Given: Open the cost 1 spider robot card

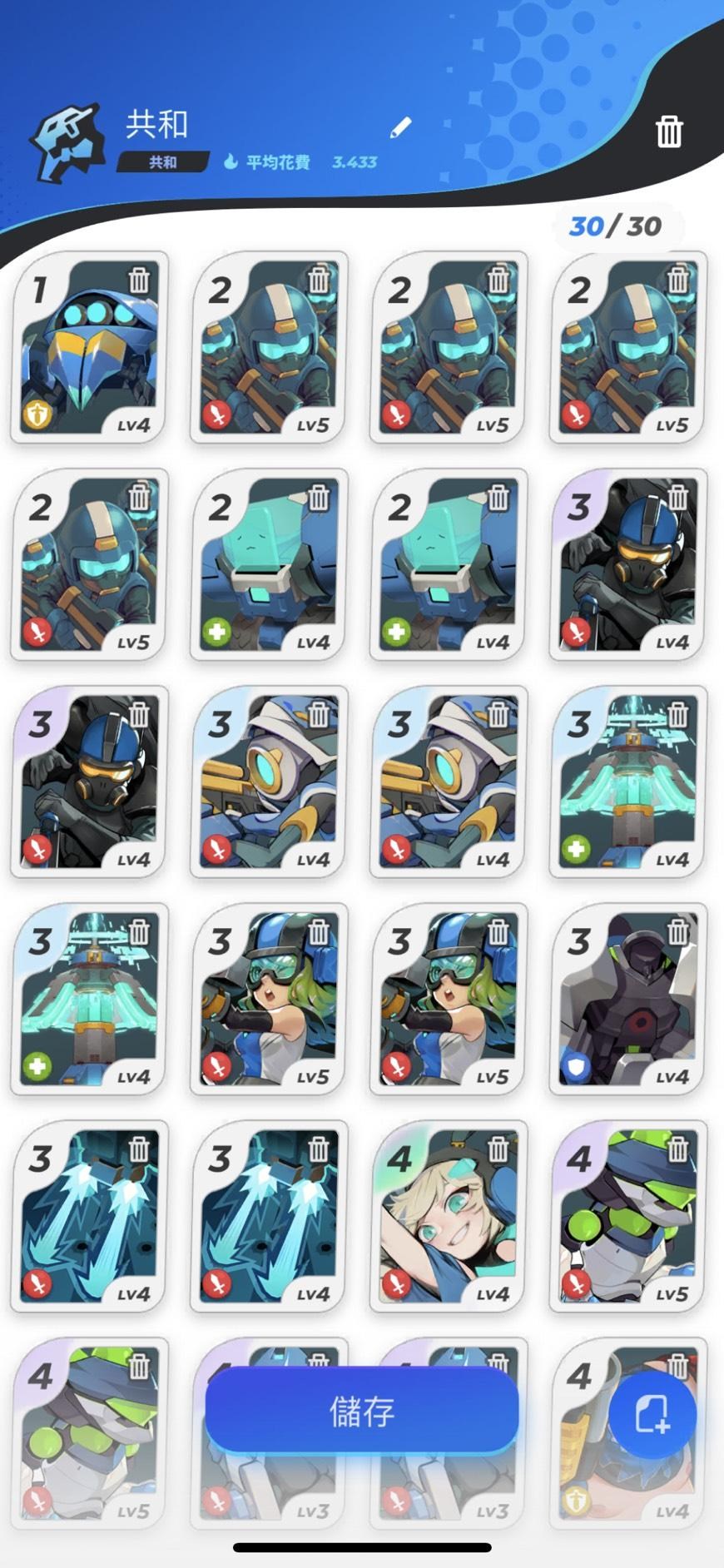Looking at the screenshot, I should (x=89, y=347).
